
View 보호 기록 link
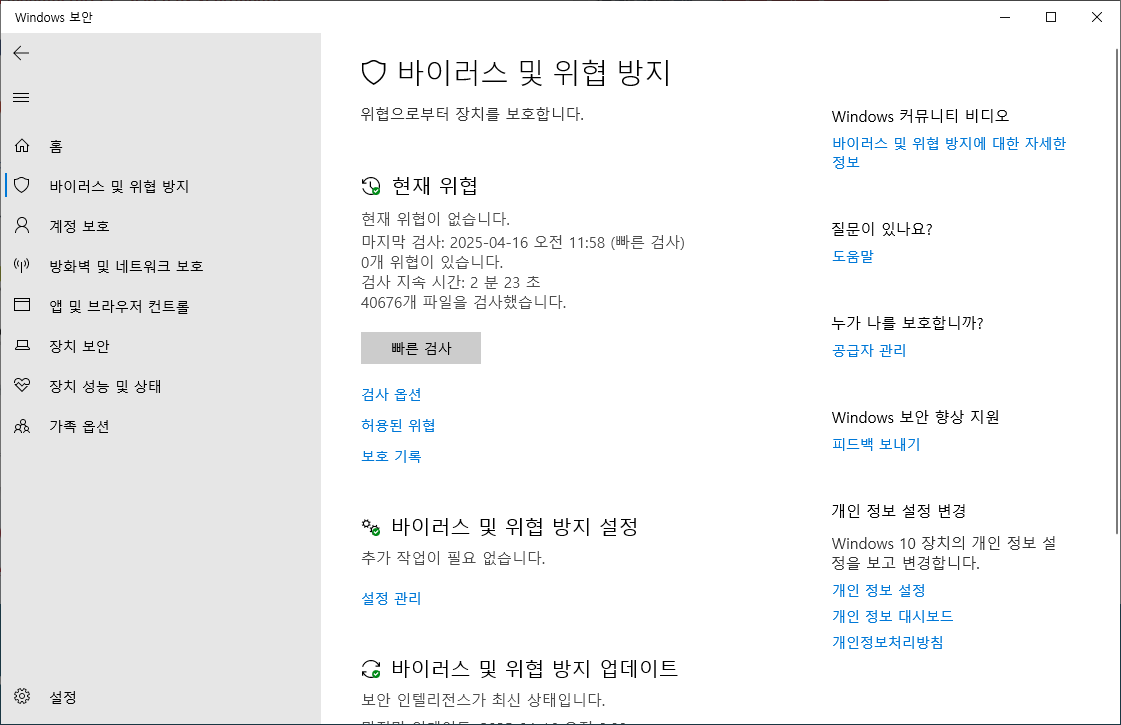coord(391,456)
